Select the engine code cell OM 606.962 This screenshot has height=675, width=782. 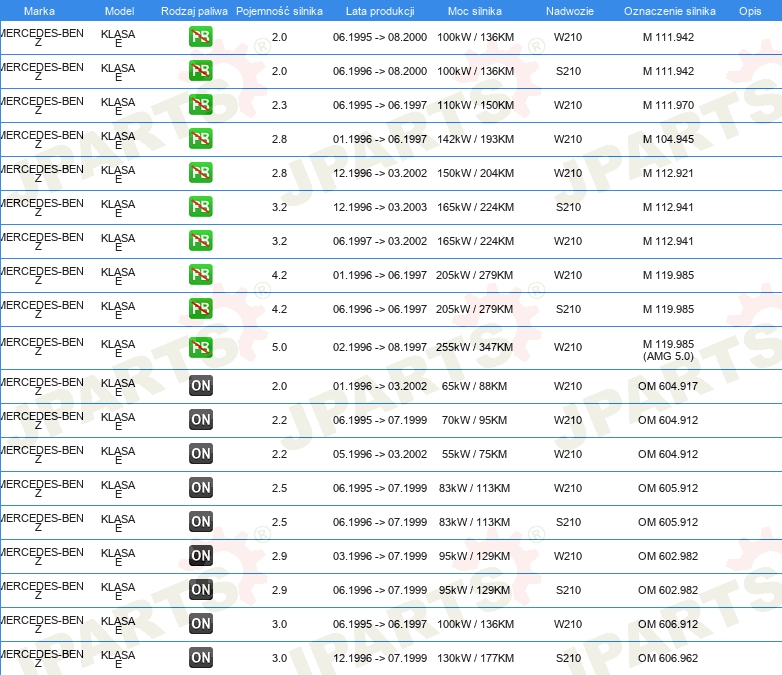(668, 658)
